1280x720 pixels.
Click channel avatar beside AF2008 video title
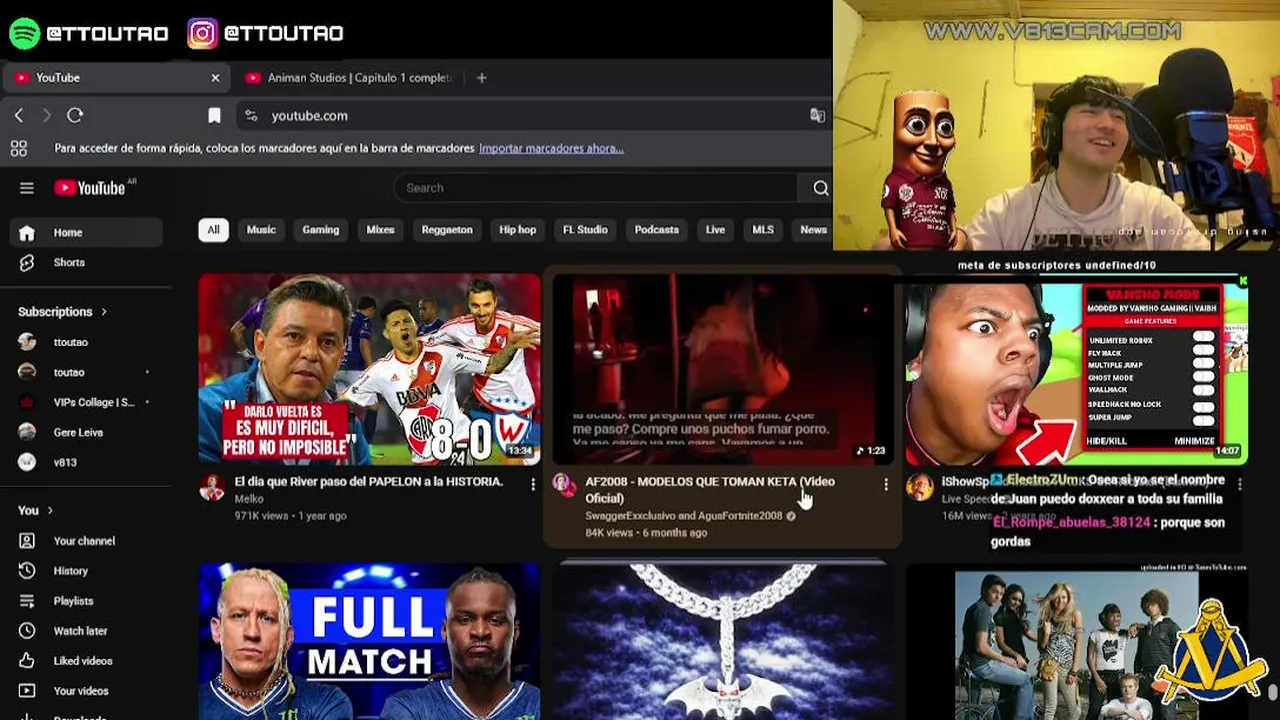565,487
